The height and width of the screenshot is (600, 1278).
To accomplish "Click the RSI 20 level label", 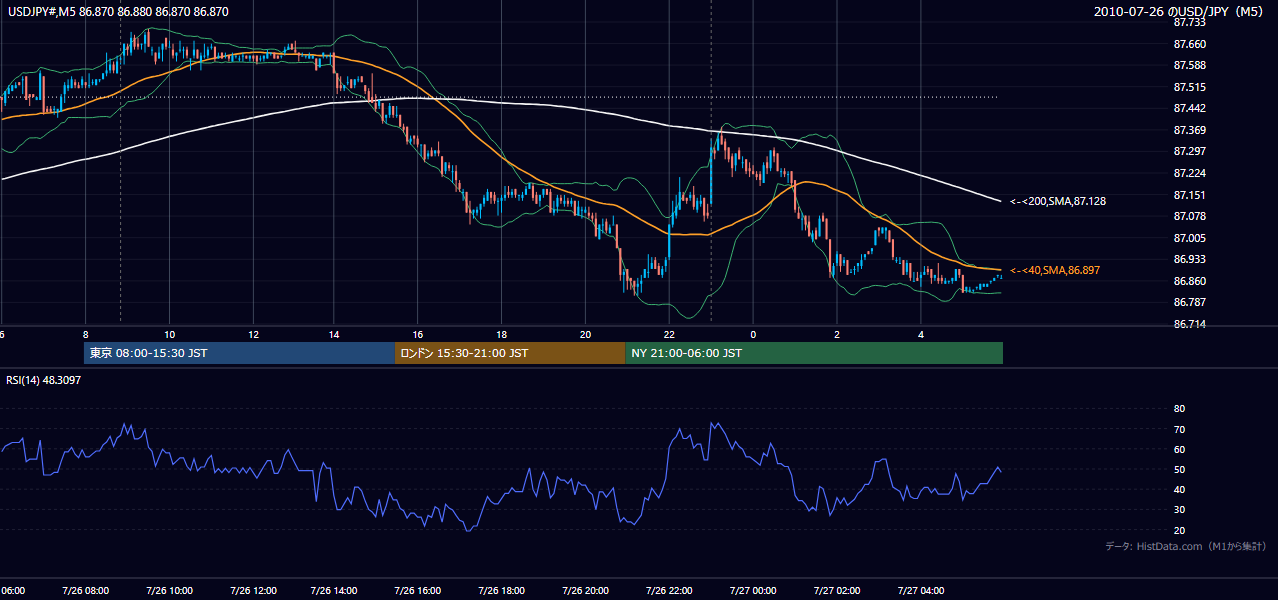I will click(1179, 530).
